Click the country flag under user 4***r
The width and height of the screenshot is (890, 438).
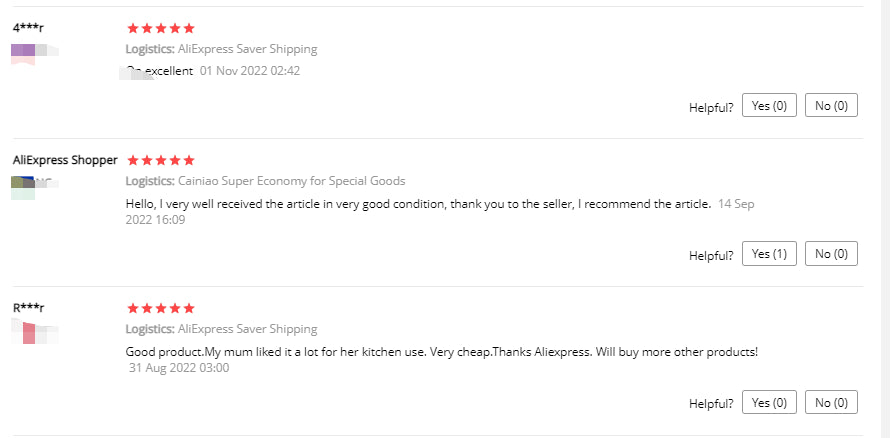[x=23, y=50]
